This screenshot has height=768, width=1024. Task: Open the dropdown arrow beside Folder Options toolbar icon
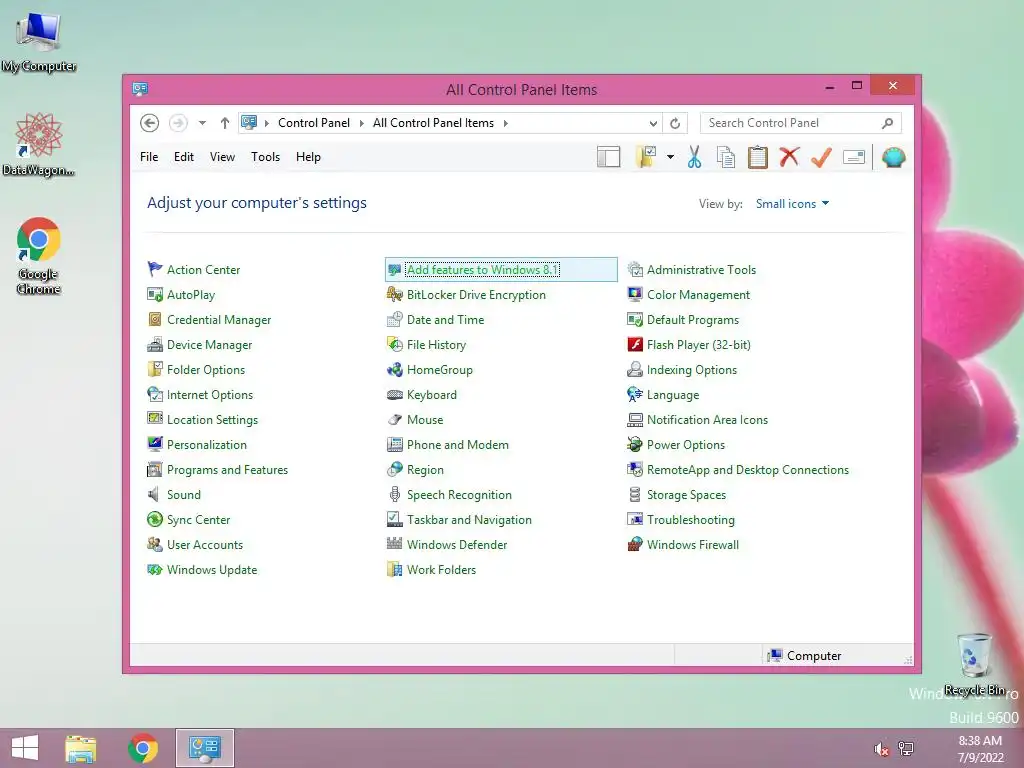click(670, 157)
